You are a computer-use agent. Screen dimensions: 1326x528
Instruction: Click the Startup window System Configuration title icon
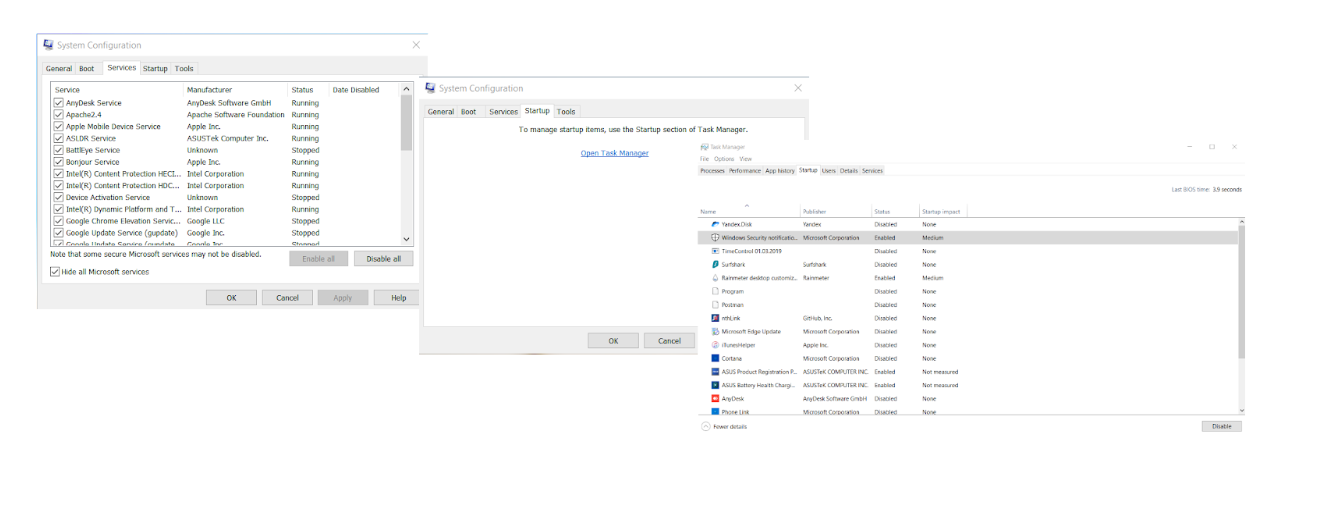[431, 88]
